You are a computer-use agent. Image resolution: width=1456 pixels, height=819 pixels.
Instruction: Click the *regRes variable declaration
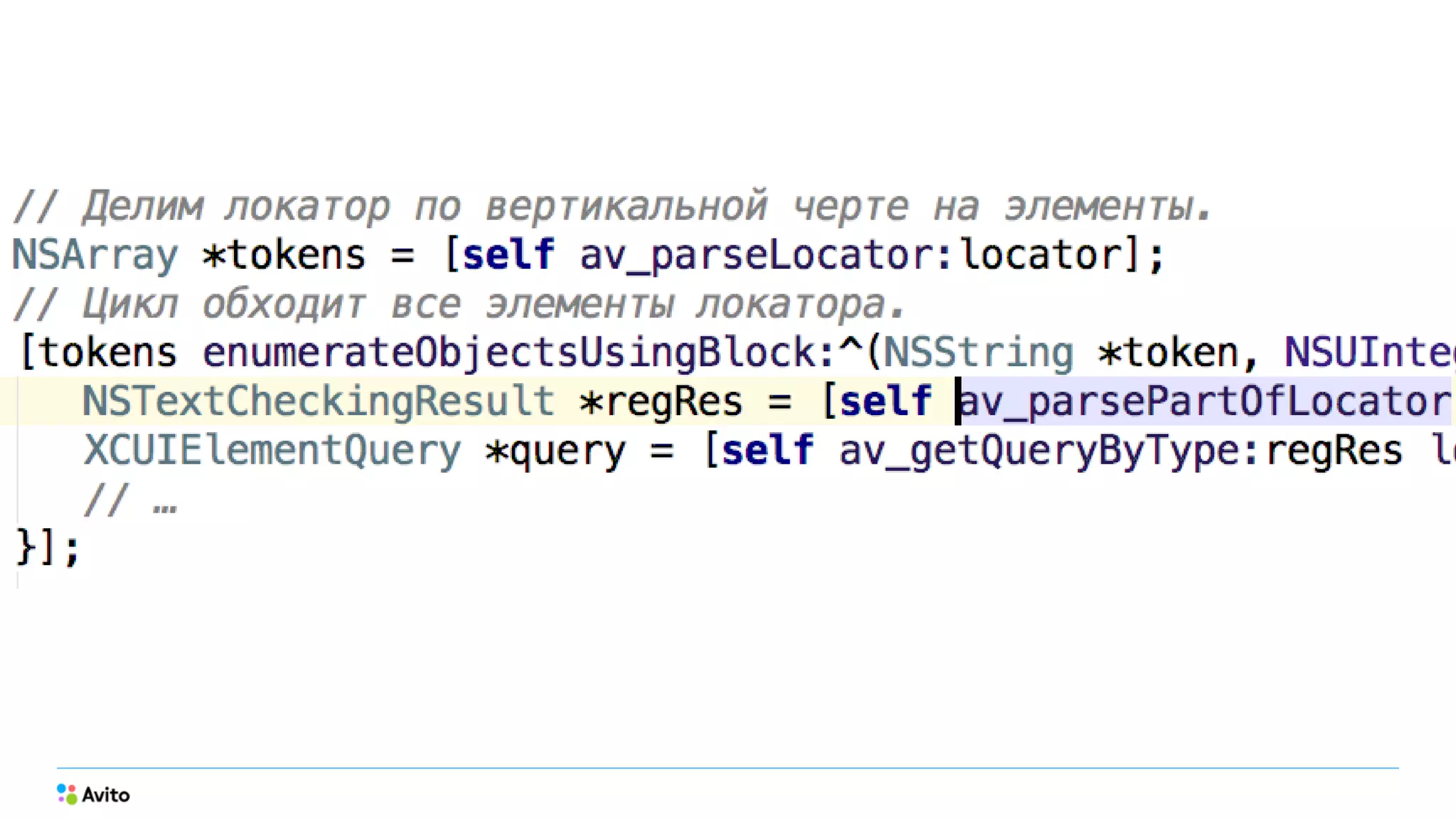pyautogui.click(x=661, y=401)
